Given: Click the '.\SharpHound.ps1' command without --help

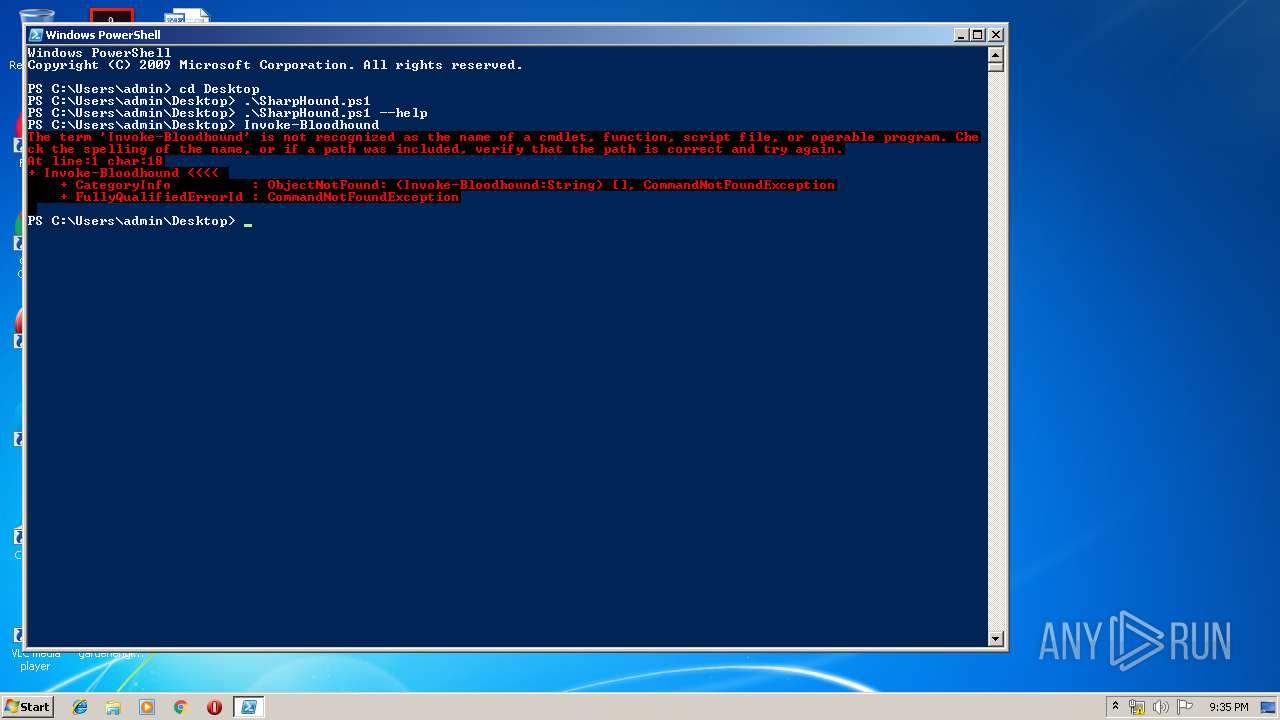Looking at the screenshot, I should tap(199, 101).
